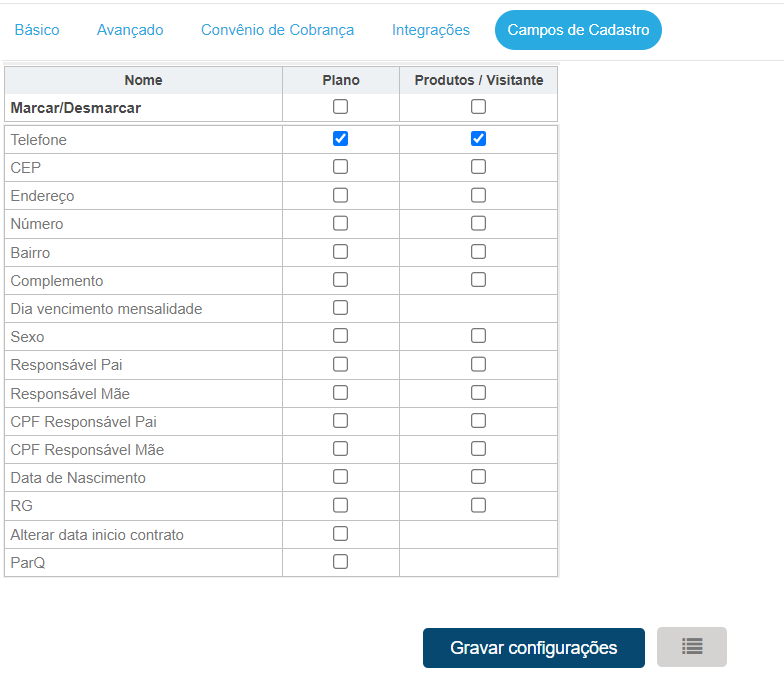The height and width of the screenshot is (682, 784).
Task: Check CPF Responsável Pai for Produtos / Visitante
Action: (x=479, y=421)
